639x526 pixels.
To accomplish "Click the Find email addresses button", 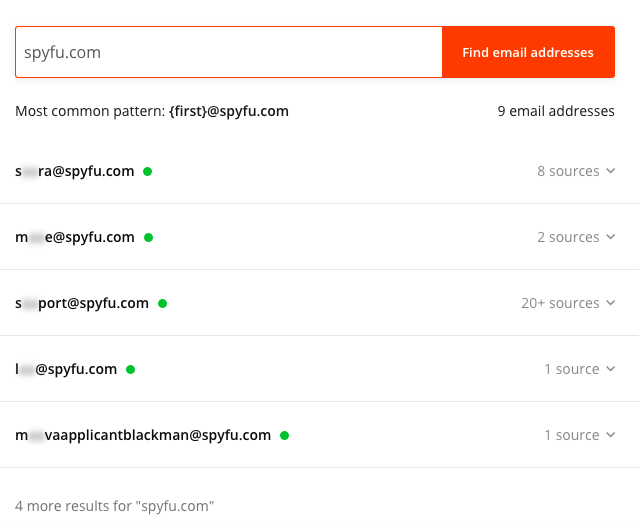I will 528,52.
